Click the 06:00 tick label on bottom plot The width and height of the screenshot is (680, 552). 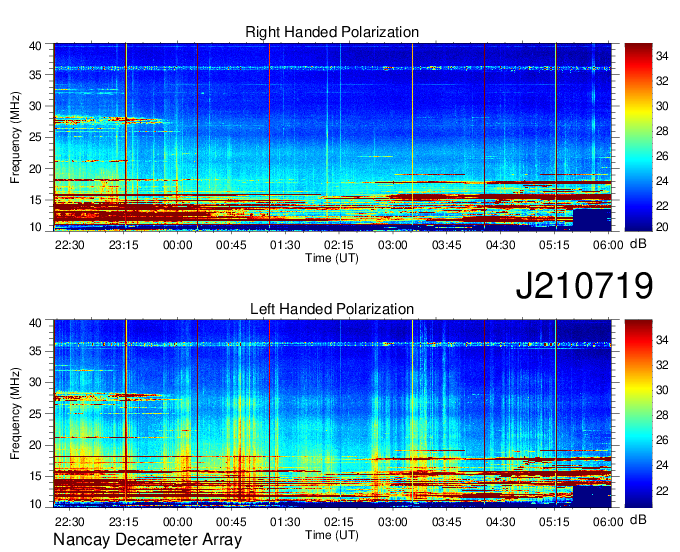608,522
